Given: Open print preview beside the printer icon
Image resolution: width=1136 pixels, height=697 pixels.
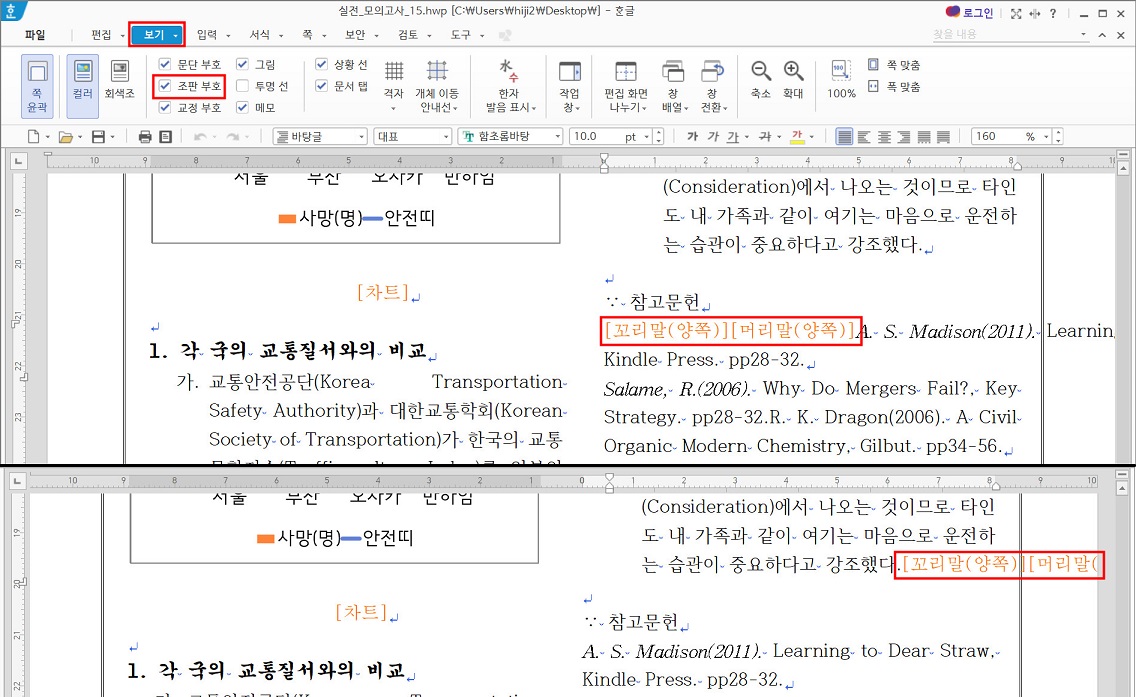Looking at the screenshot, I should [x=165, y=136].
